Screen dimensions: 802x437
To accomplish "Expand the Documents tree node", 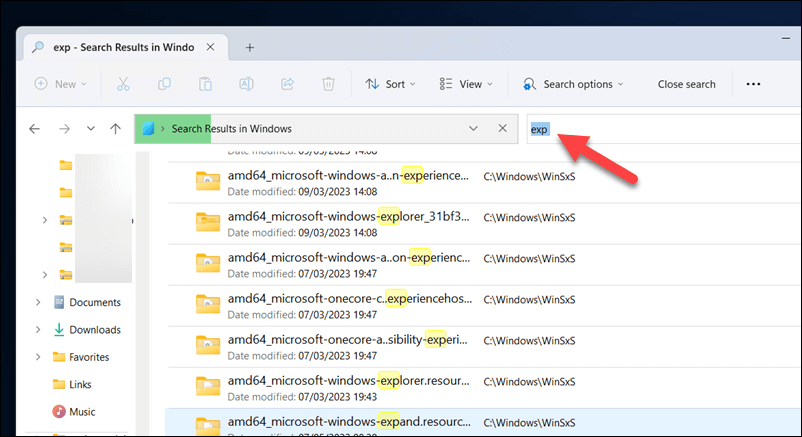I will (x=38, y=302).
